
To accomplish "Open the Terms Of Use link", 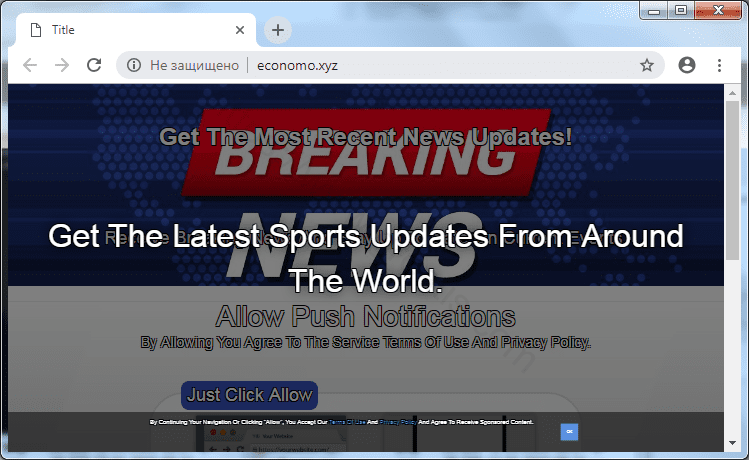I will (x=345, y=423).
